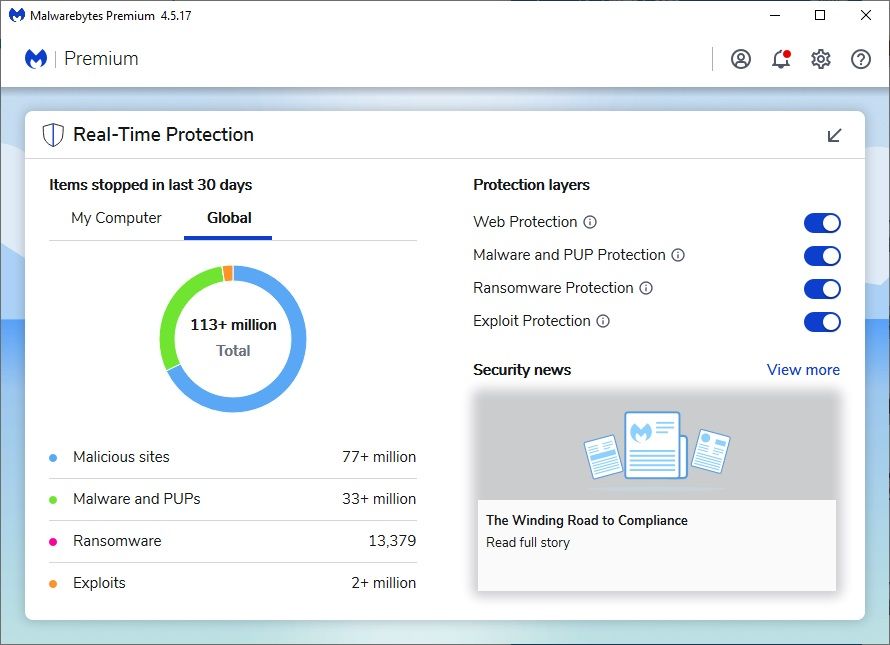The height and width of the screenshot is (645, 890).
Task: Toggle Ransomware Protection switch
Action: pyautogui.click(x=822, y=289)
